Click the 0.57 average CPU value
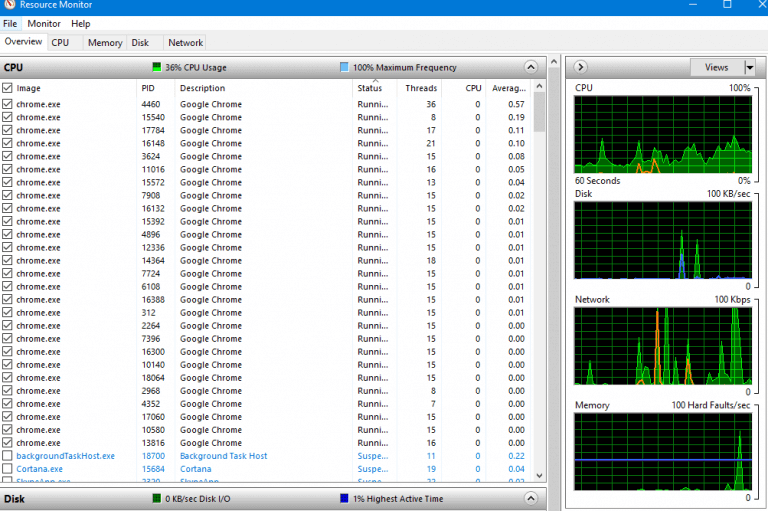 (x=516, y=104)
